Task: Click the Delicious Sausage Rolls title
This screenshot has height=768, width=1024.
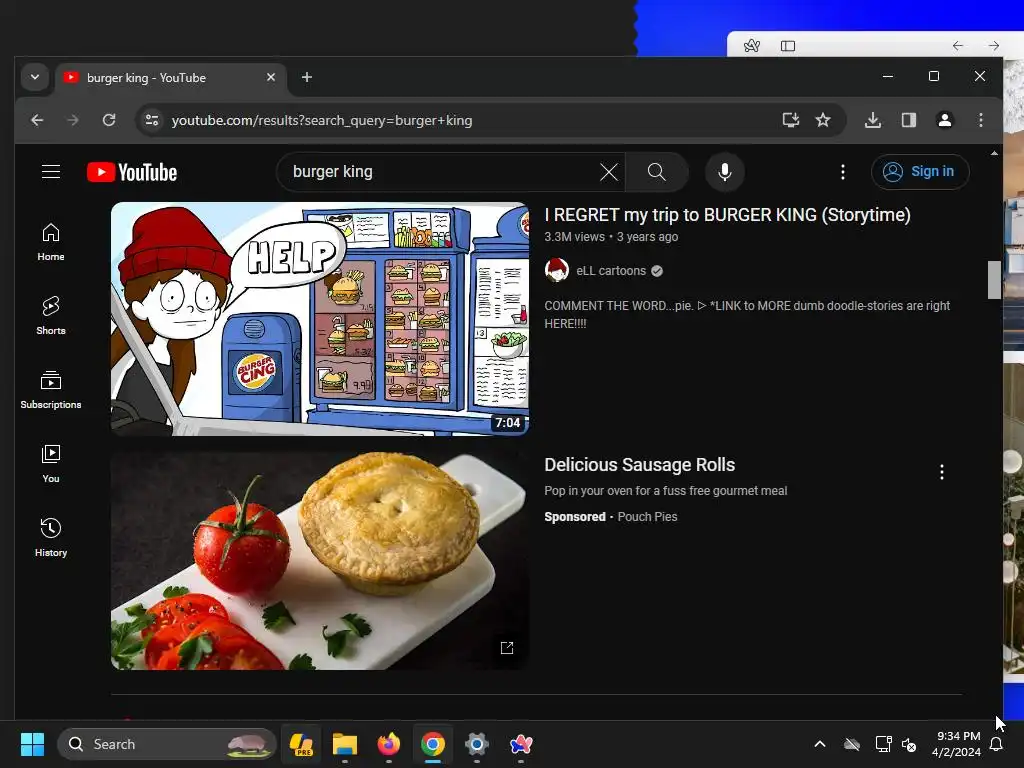Action: tap(640, 465)
